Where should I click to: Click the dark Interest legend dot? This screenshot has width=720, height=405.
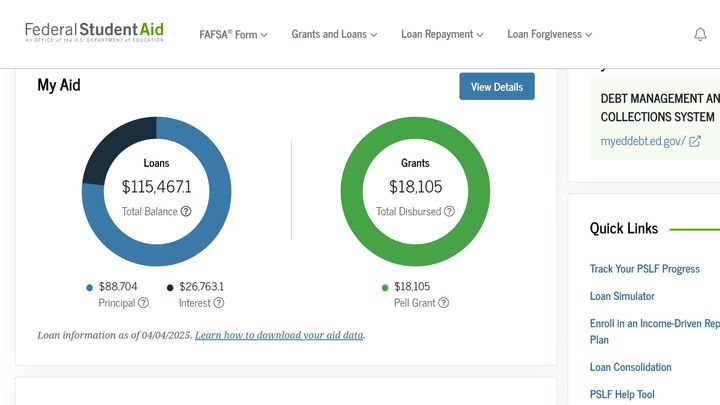point(170,287)
